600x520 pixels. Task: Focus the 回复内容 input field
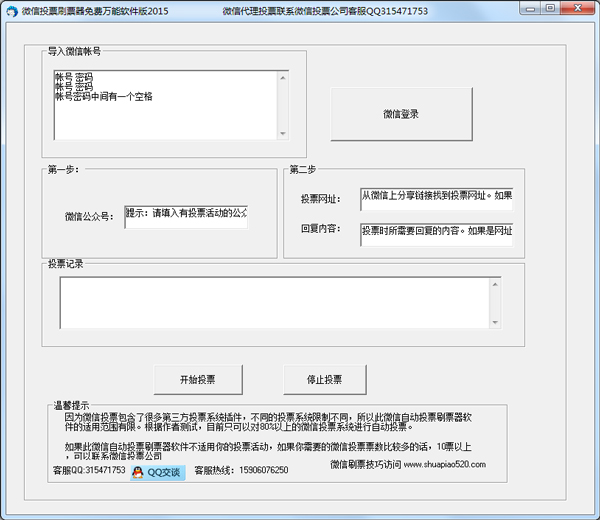[x=436, y=235]
